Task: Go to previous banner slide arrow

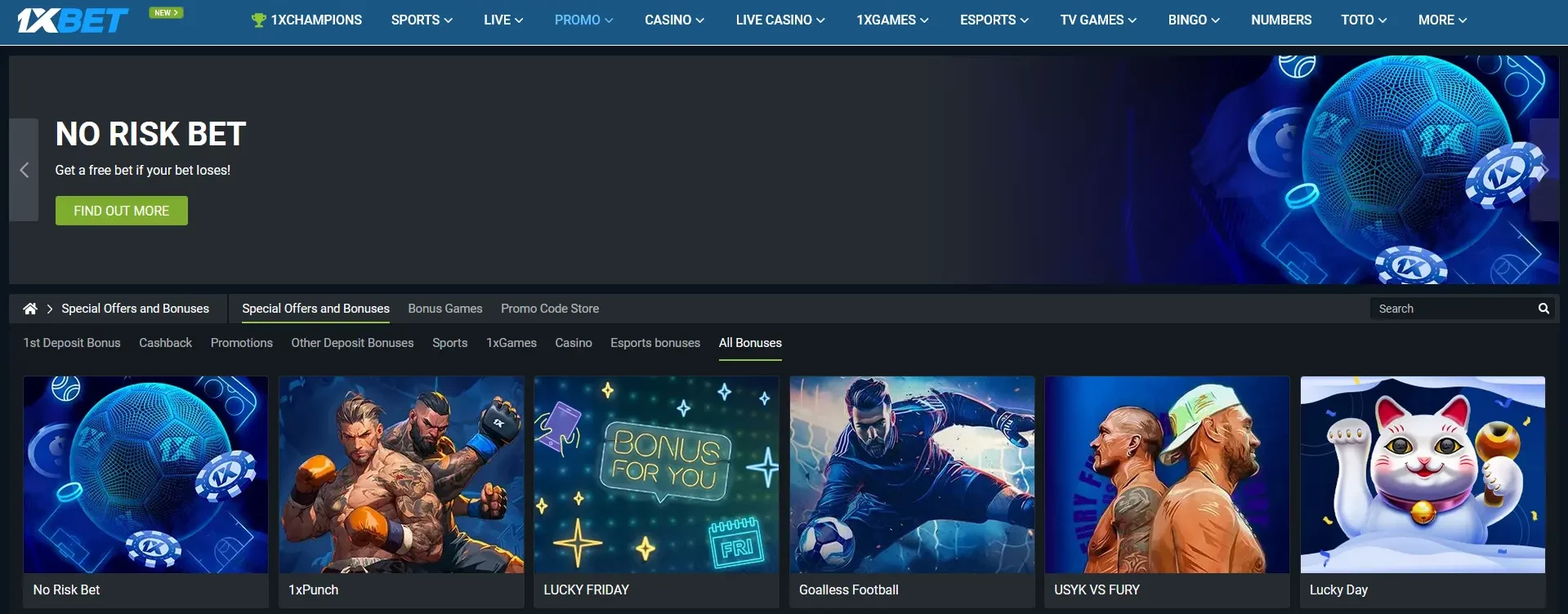Action: (x=24, y=170)
